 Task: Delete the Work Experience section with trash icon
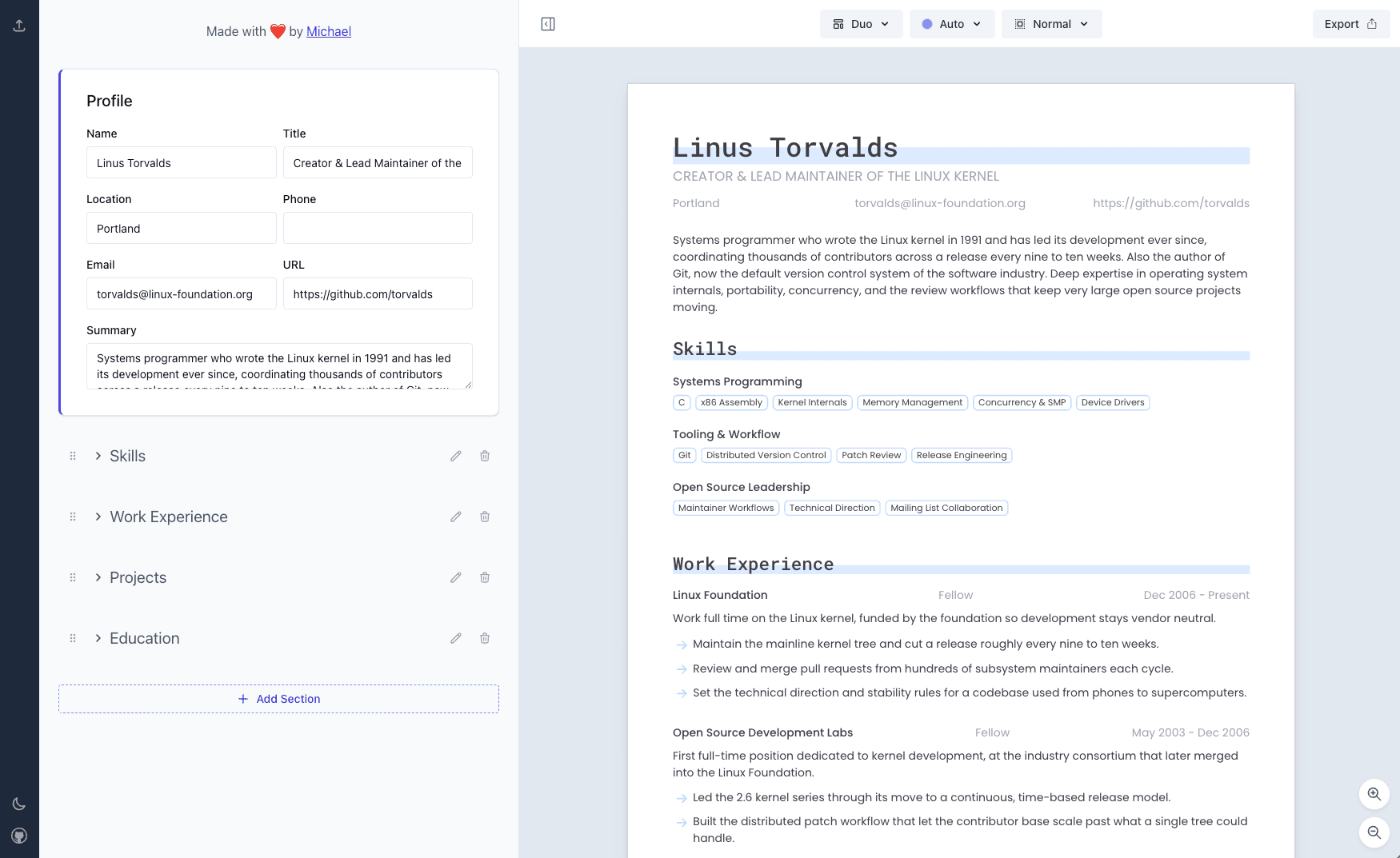click(485, 517)
